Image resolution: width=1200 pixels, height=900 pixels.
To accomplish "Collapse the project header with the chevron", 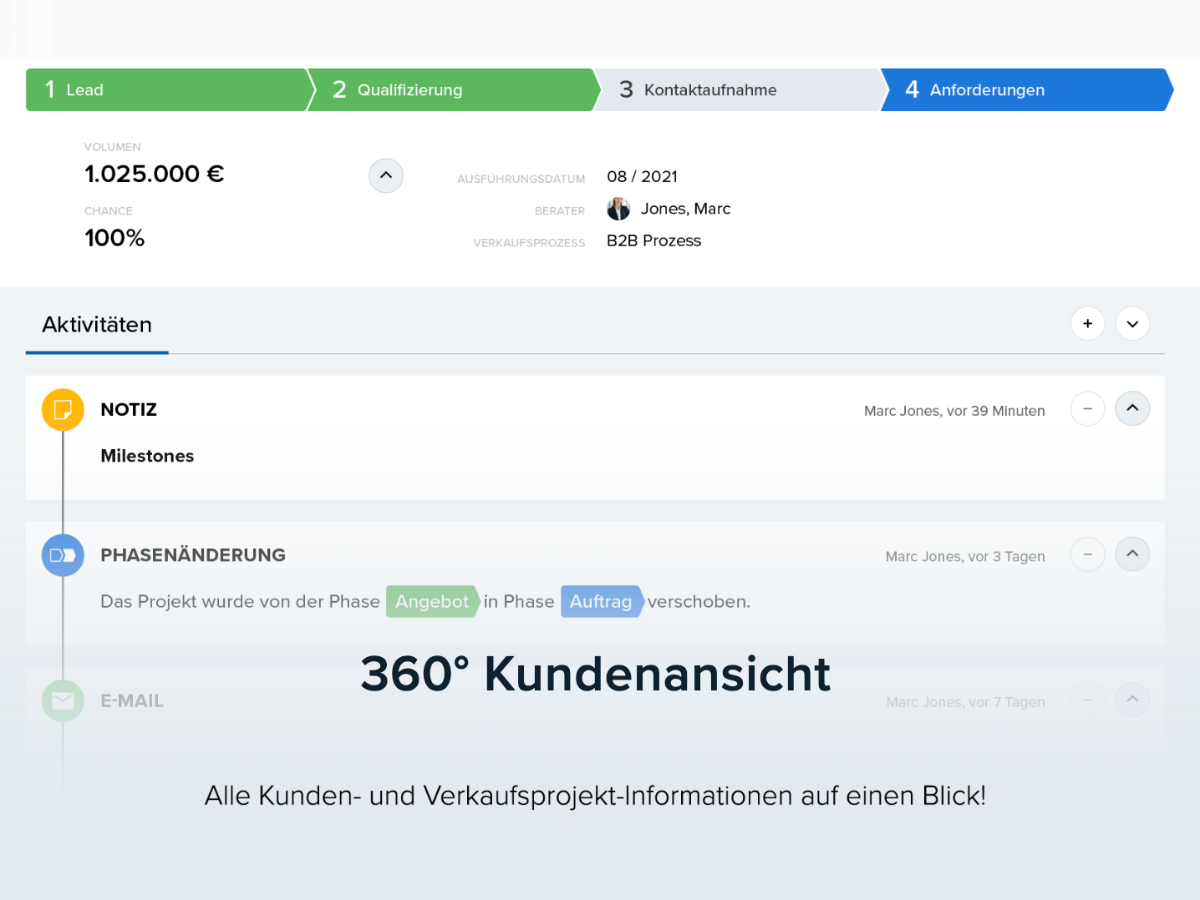I will point(386,175).
